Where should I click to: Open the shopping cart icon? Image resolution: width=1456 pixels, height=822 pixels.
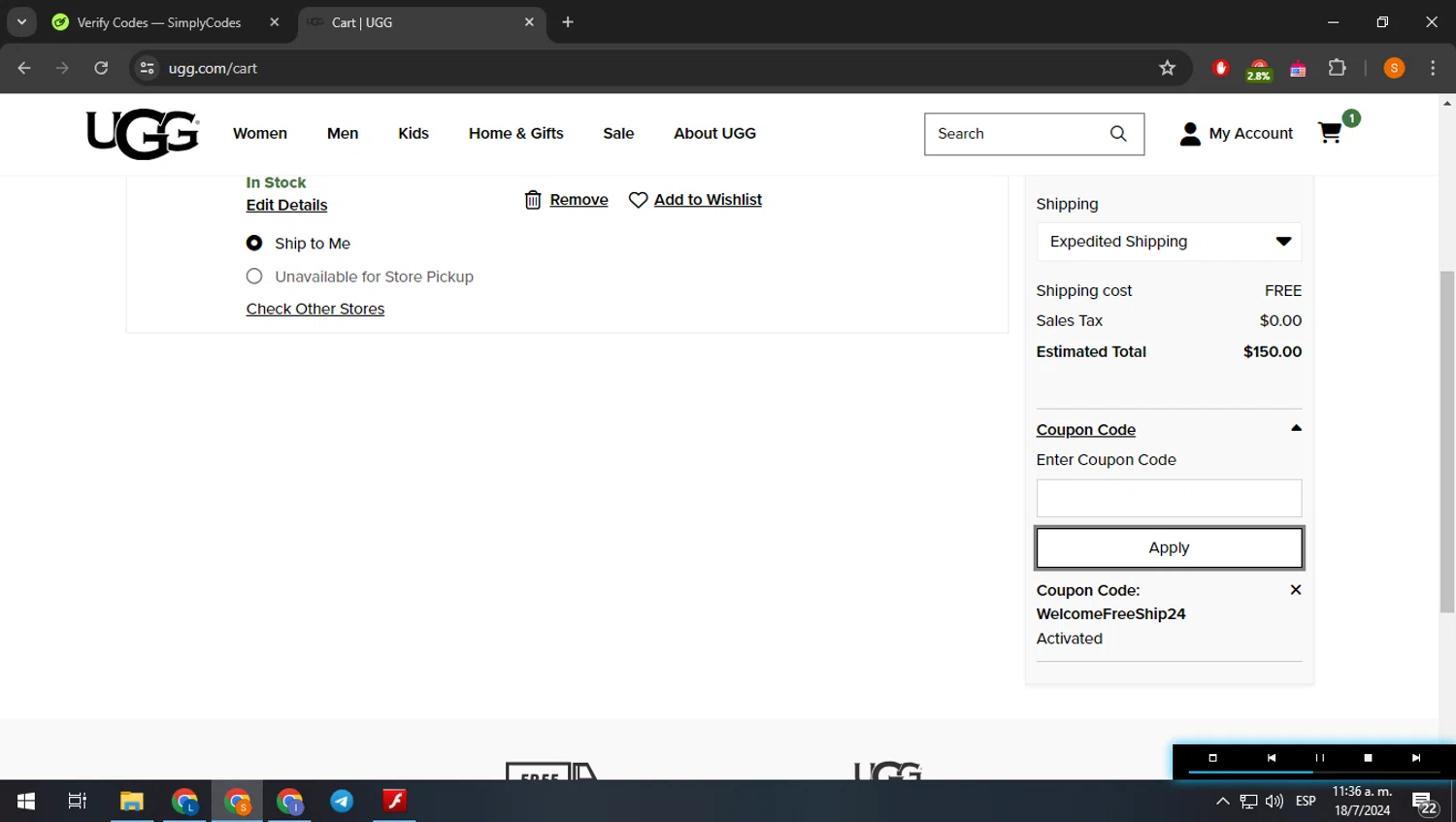point(1331,133)
